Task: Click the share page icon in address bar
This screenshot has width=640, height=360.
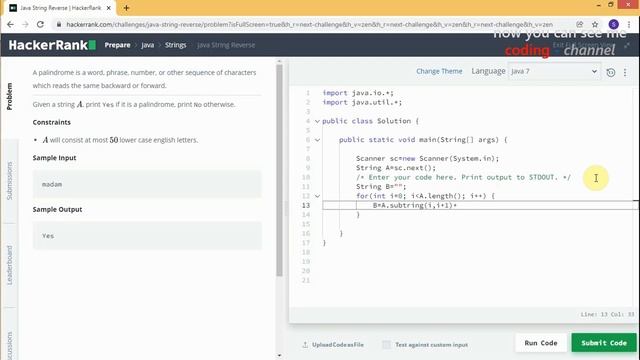Action: pyautogui.click(x=580, y=24)
